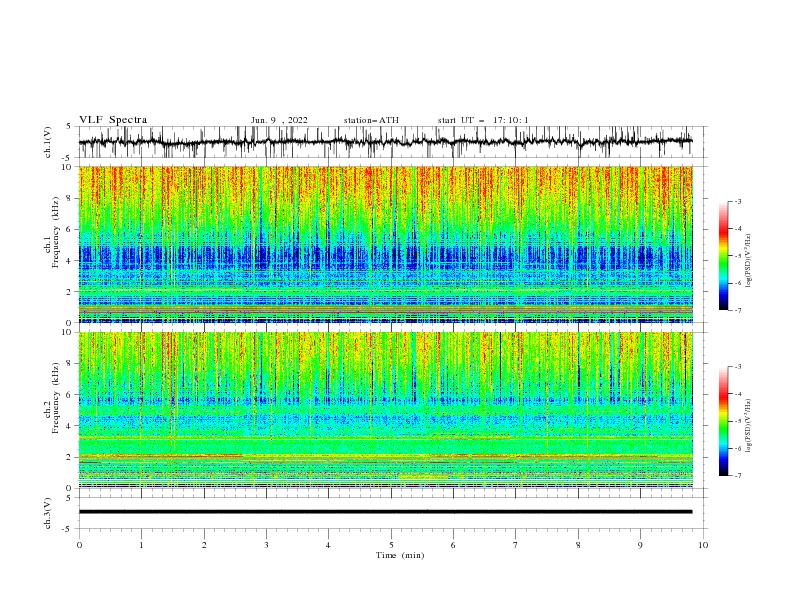Click the "8" kHz tick of ch.2 spectrogram

point(70,364)
